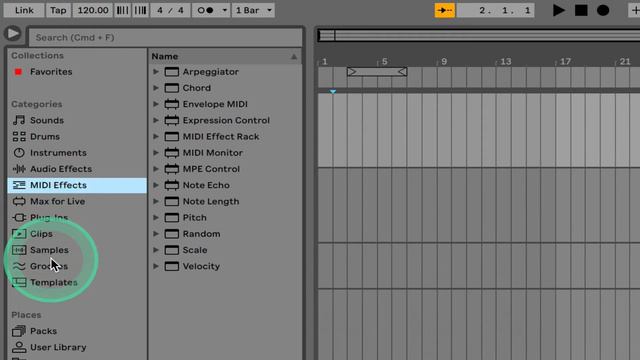
Task: Open the metronome settings dropdown arrow
Action: click(x=224, y=10)
